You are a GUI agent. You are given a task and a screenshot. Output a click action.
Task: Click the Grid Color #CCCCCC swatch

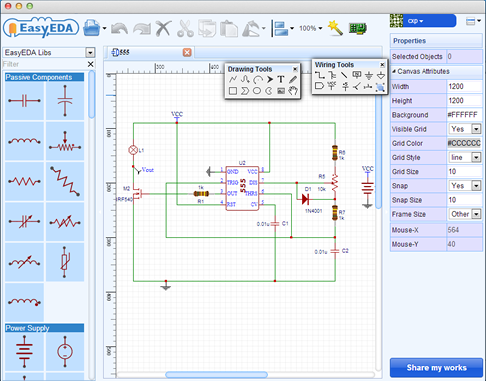click(464, 143)
